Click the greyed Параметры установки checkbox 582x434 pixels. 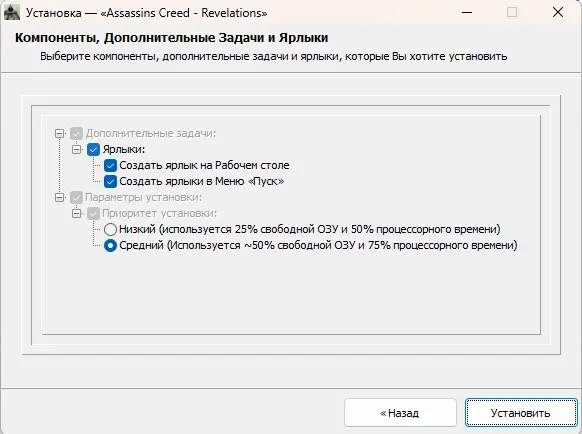(76, 198)
